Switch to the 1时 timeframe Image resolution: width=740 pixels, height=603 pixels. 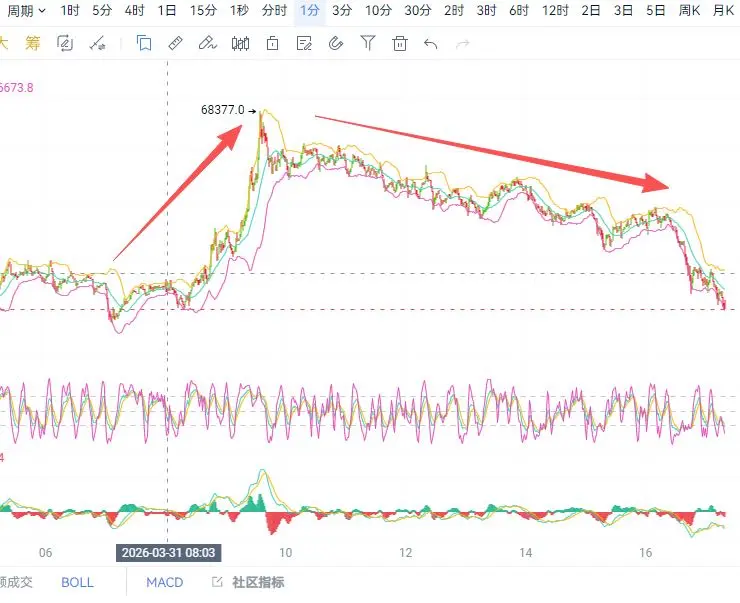click(69, 10)
